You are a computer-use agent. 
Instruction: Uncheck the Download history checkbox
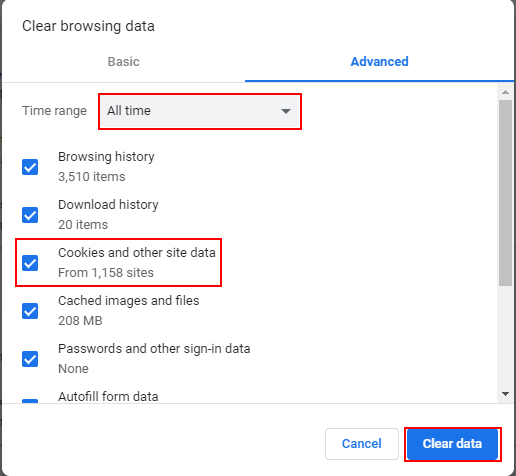30,215
